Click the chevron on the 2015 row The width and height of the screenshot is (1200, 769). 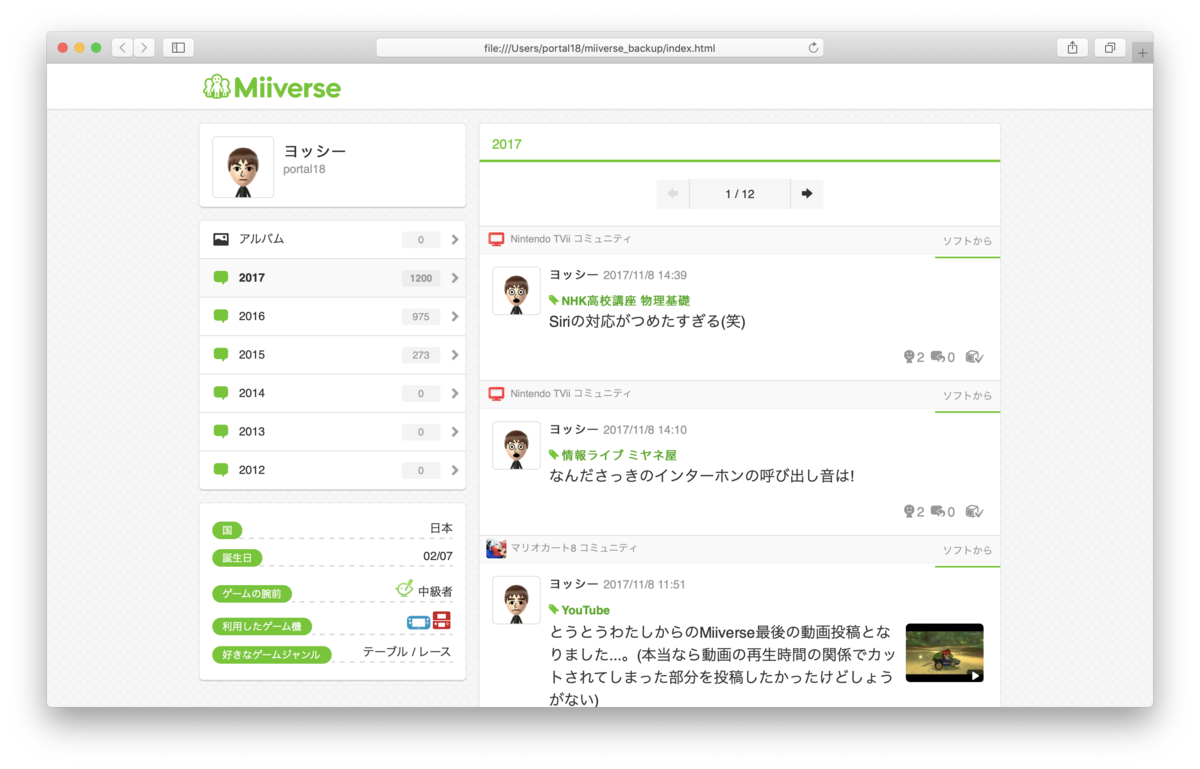tap(455, 355)
